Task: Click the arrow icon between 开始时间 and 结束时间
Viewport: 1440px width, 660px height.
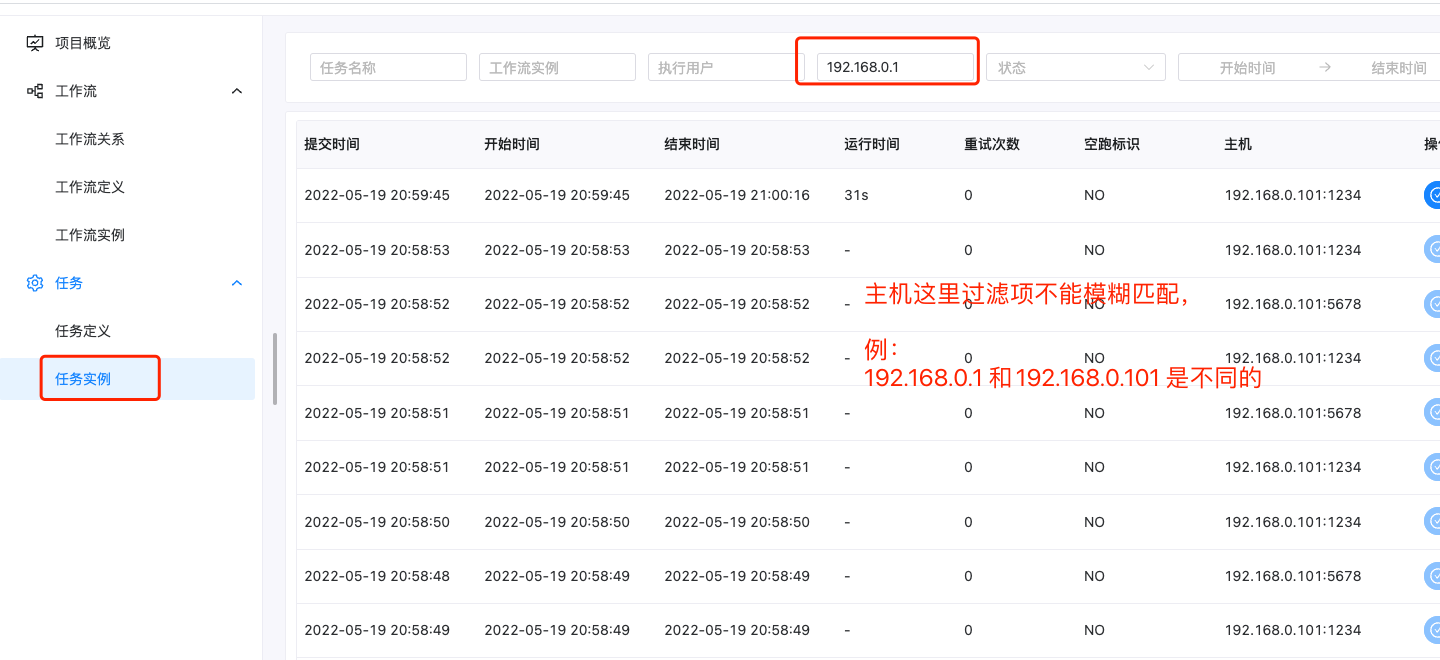Action: click(1323, 66)
